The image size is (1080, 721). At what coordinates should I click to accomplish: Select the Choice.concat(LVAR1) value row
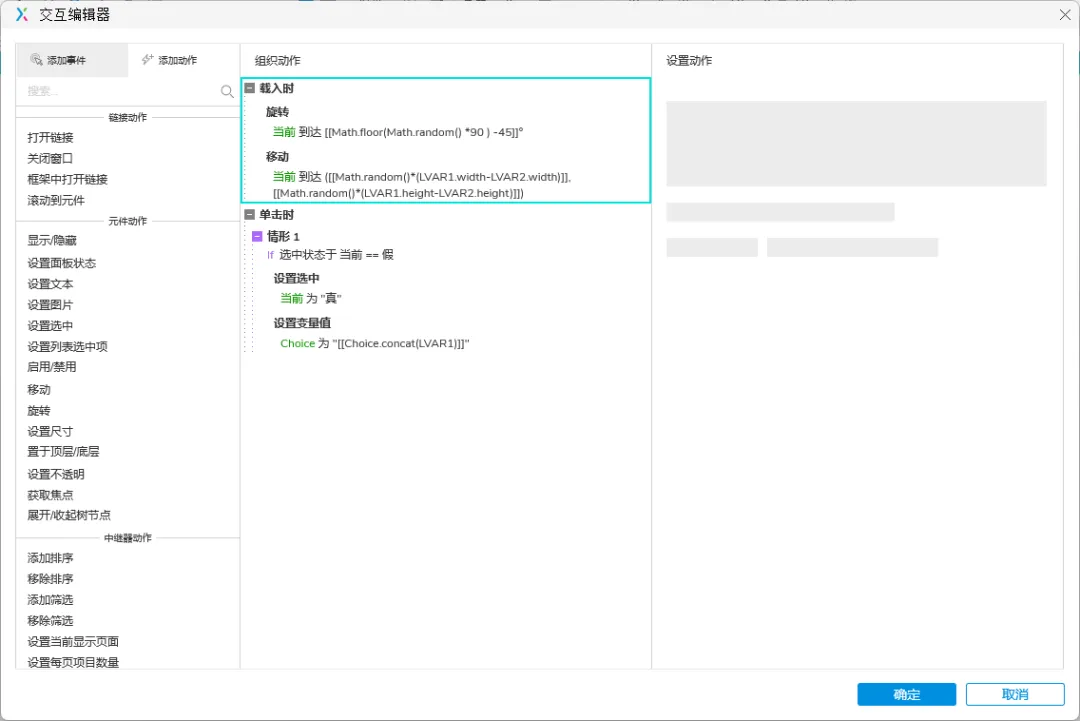pos(375,344)
